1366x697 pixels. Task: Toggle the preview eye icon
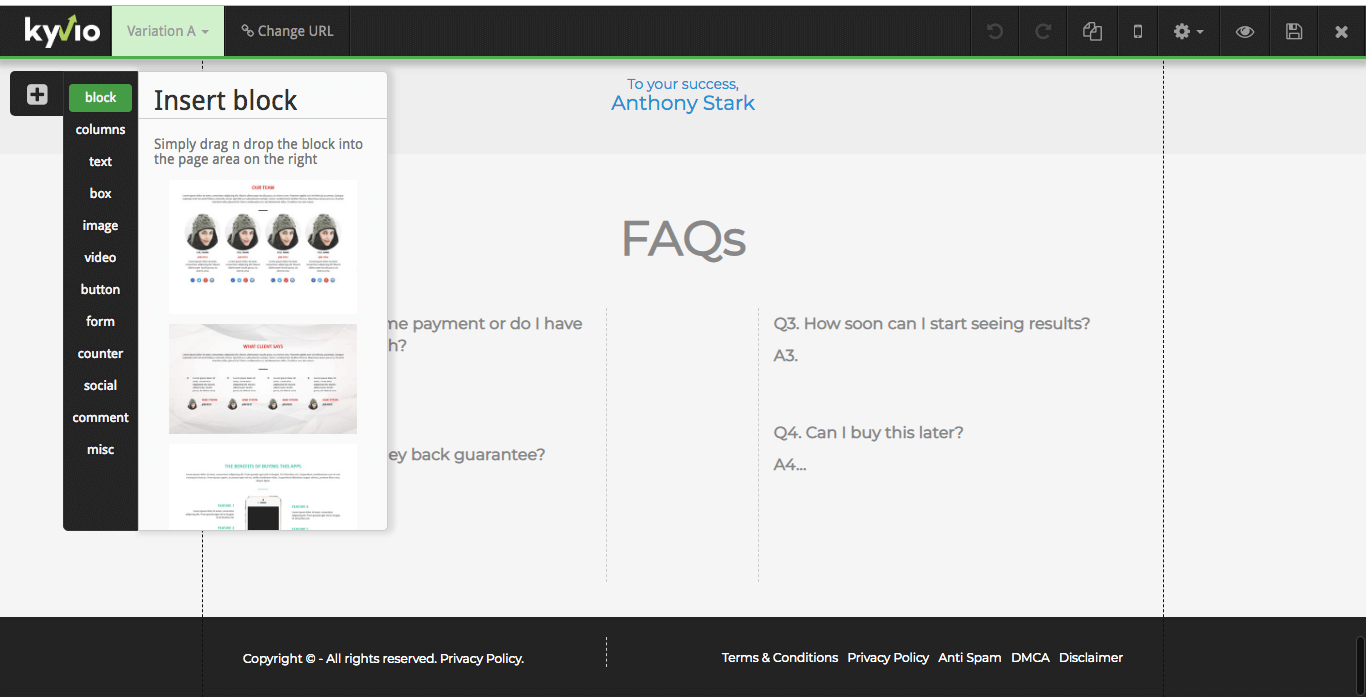coord(1245,31)
